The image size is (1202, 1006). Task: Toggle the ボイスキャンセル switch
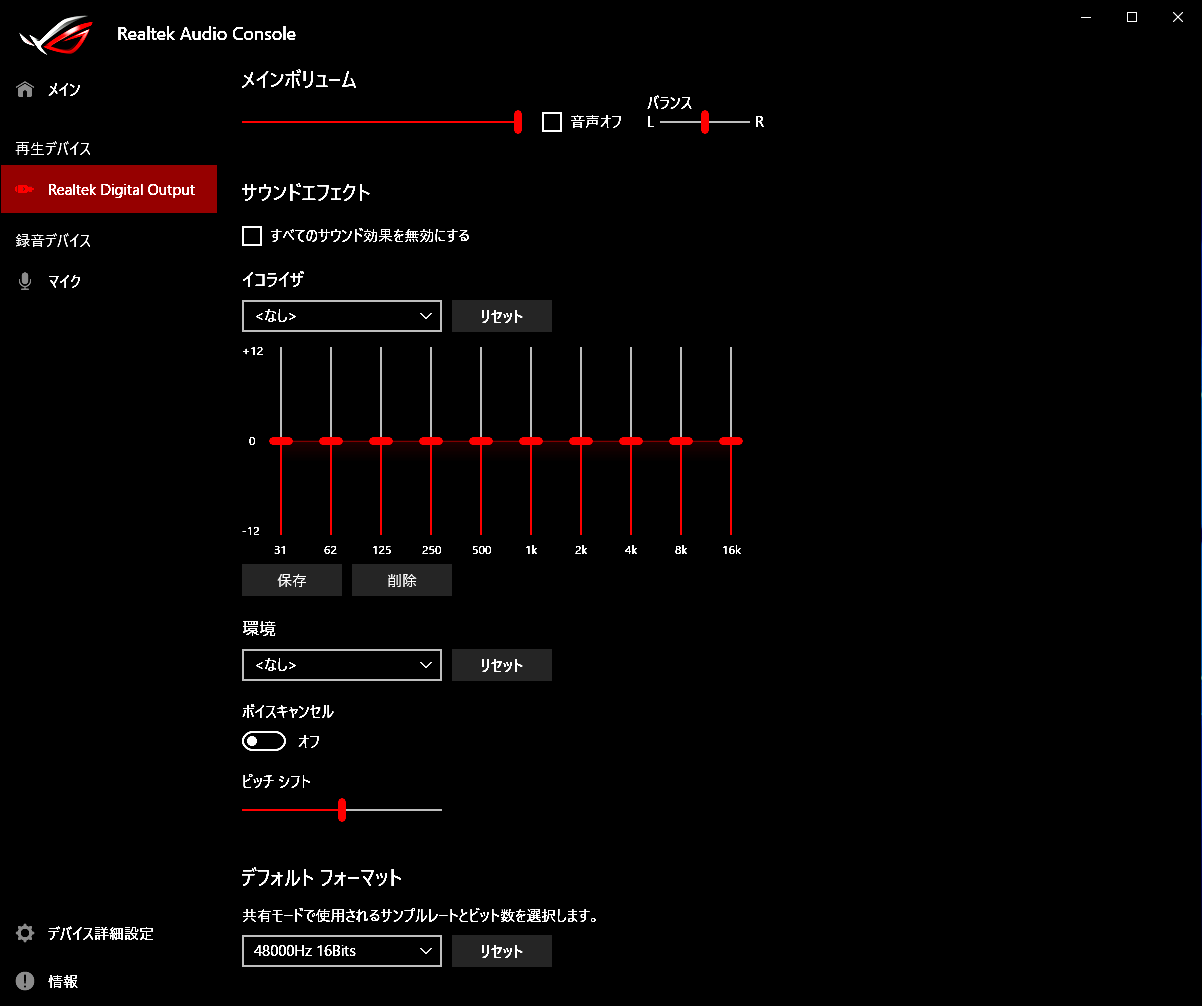click(264, 741)
